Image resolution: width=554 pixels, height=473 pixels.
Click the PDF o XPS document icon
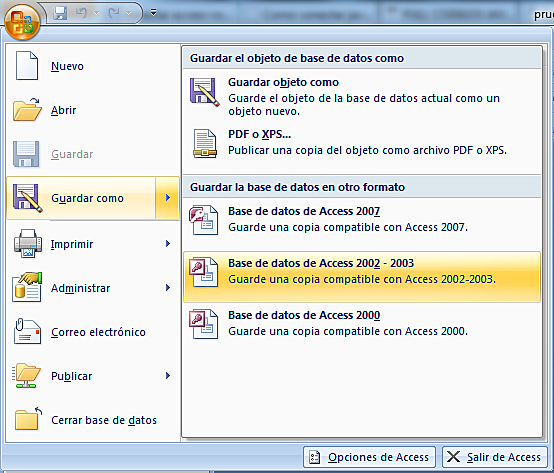pyautogui.click(x=205, y=143)
